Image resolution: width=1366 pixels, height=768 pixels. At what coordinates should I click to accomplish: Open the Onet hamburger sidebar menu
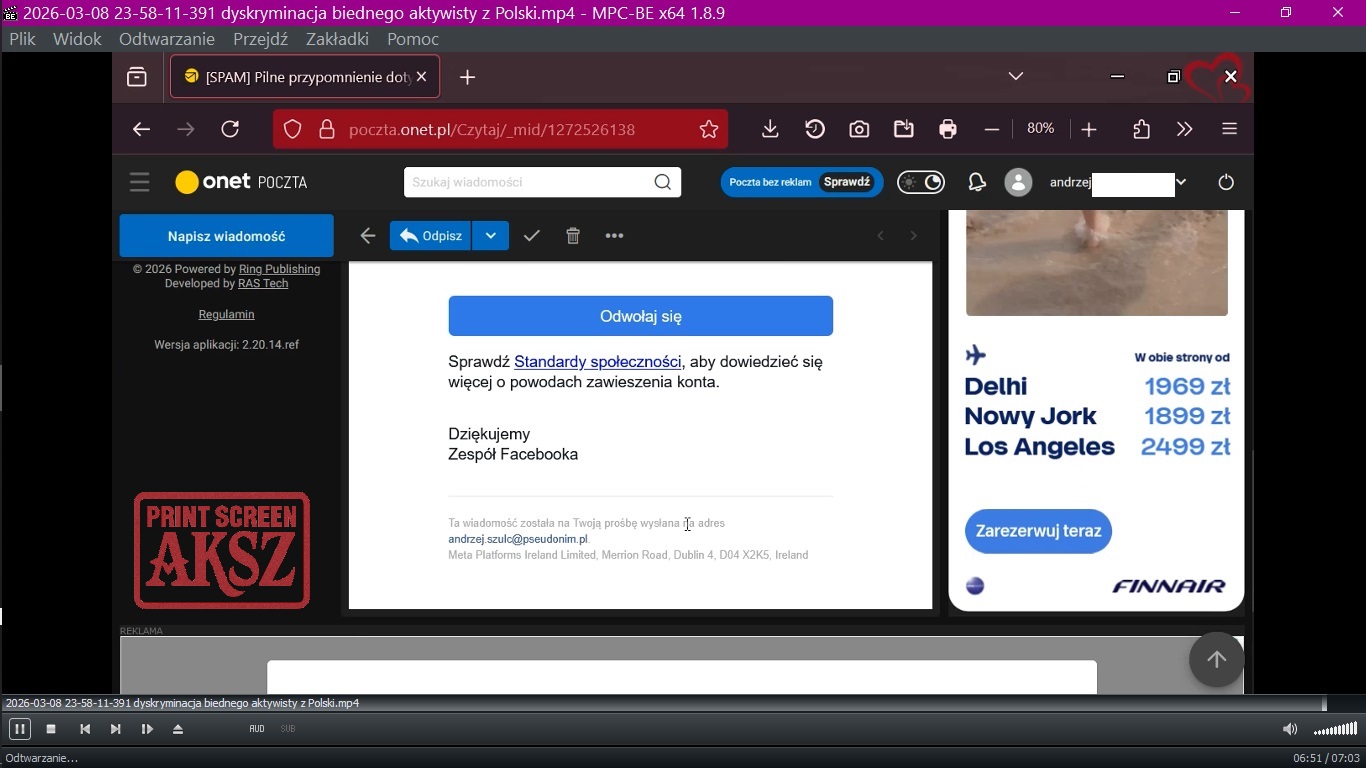[139, 182]
